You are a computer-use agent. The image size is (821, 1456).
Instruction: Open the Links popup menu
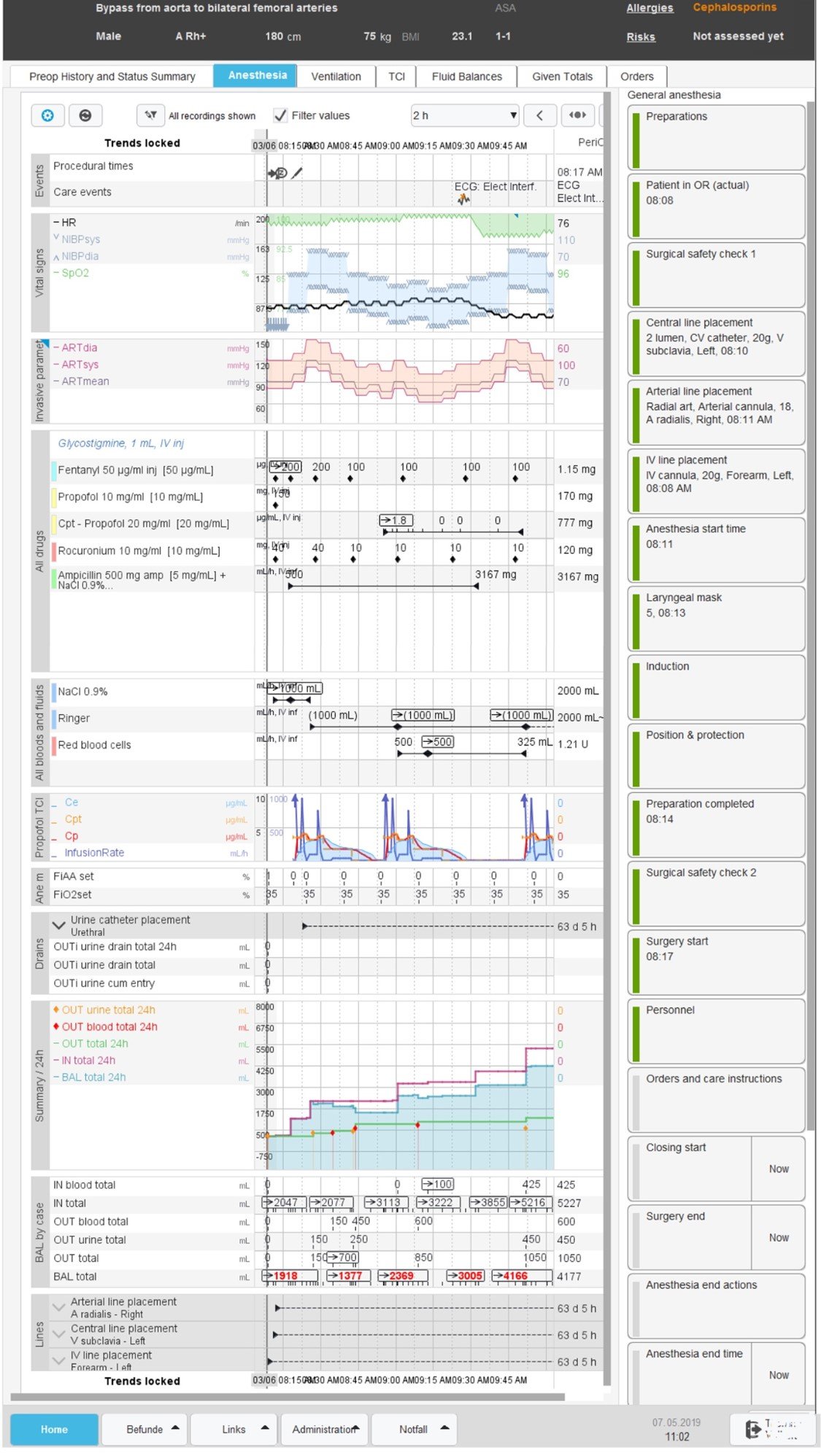[x=234, y=1429]
